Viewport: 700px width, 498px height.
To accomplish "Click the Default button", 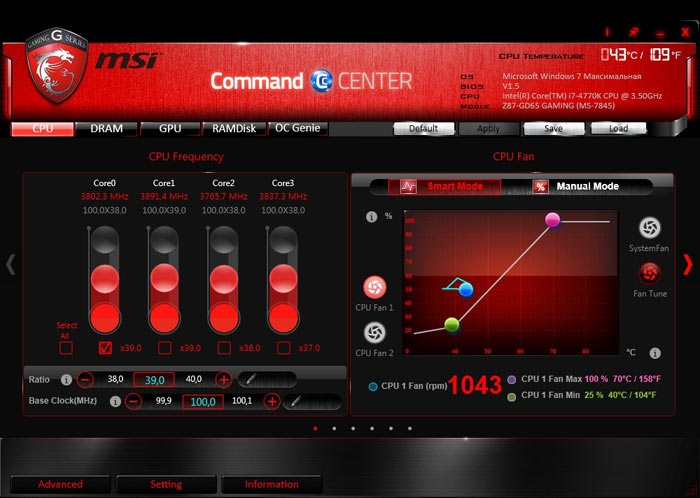I will point(423,129).
